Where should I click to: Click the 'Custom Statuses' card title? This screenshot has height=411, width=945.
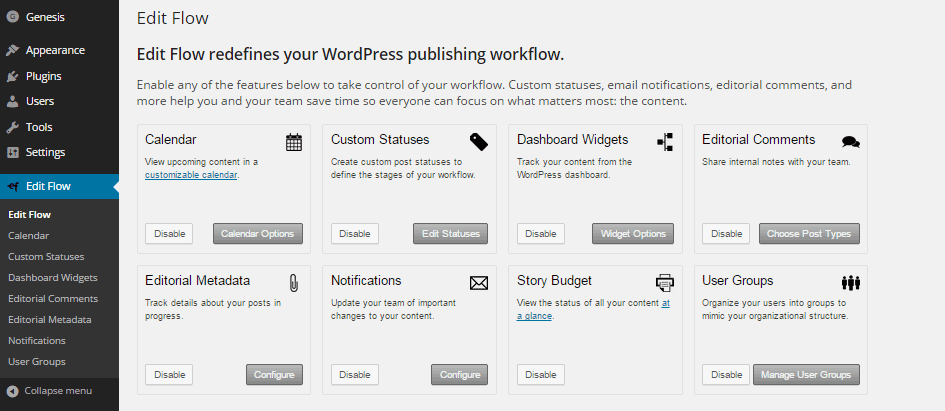tap(380, 140)
